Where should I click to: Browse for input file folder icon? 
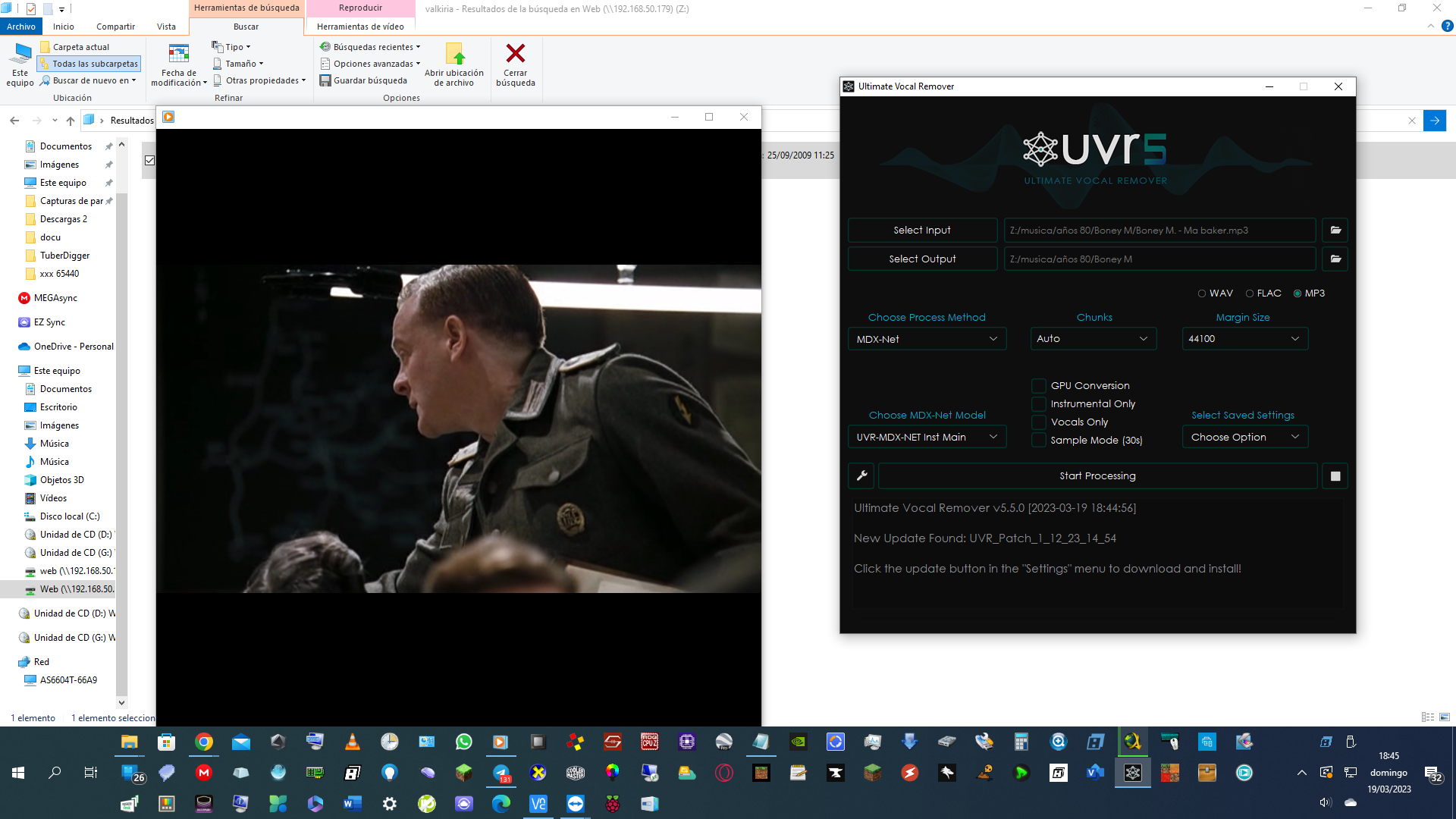tap(1335, 230)
